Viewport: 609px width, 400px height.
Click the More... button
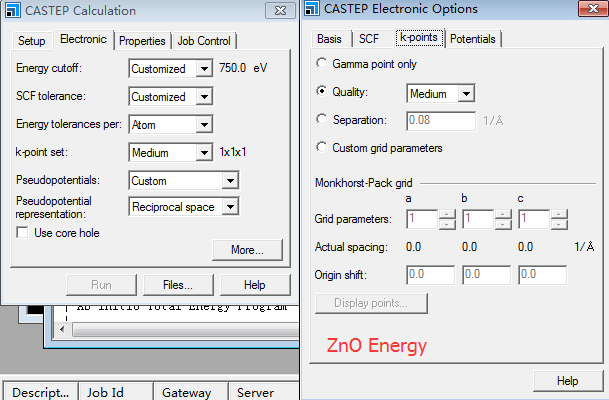coord(247,250)
